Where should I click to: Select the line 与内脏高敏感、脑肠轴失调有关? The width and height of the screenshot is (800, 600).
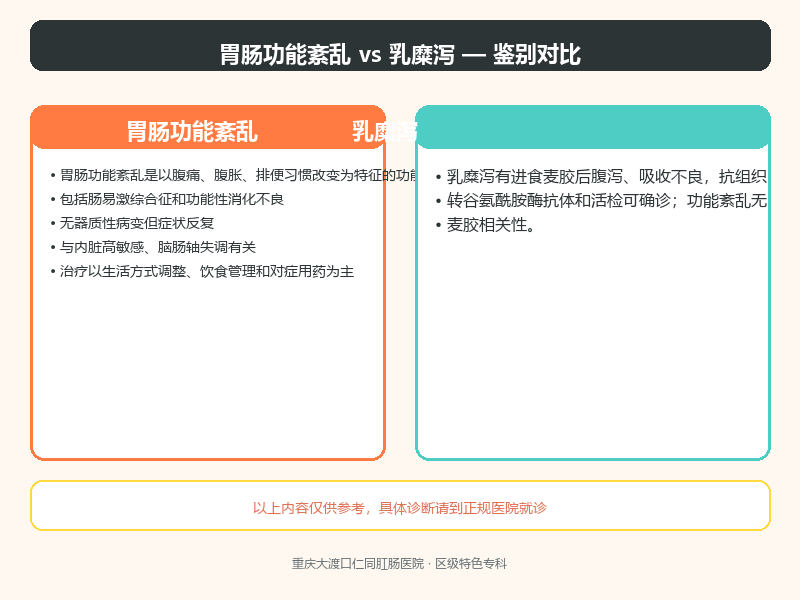click(153, 247)
